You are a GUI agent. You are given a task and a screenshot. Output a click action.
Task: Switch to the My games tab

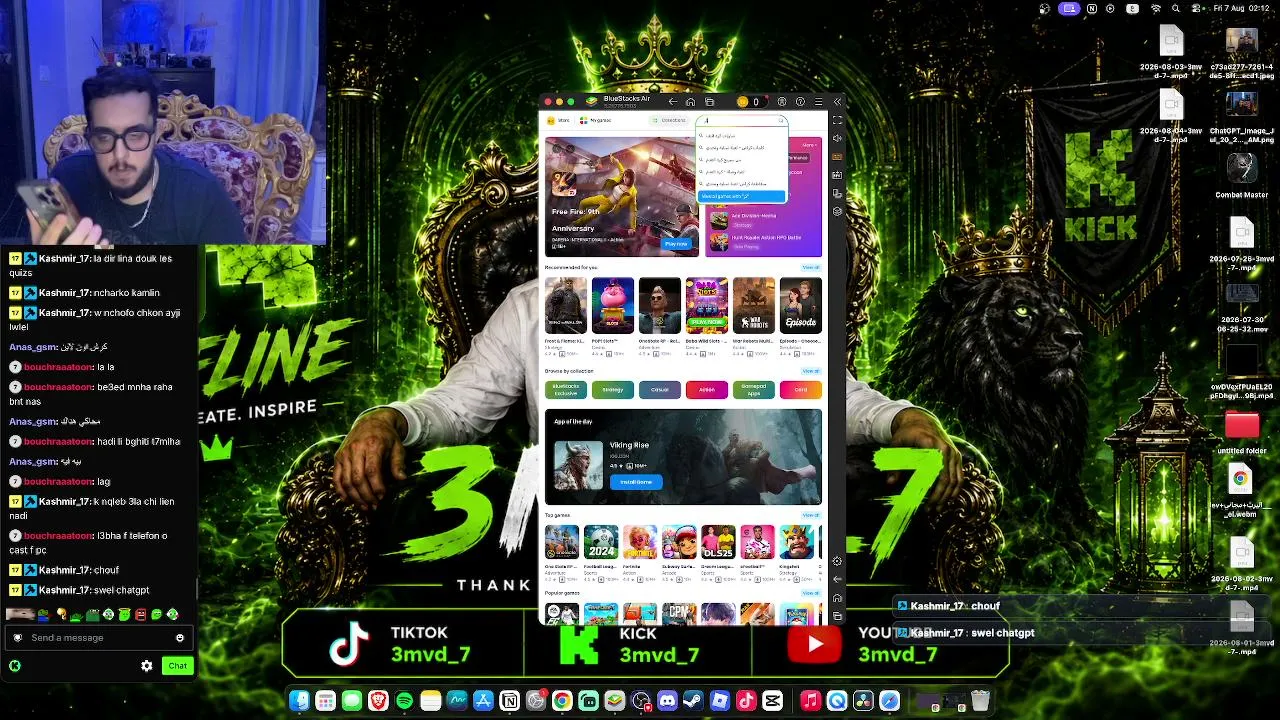596,120
